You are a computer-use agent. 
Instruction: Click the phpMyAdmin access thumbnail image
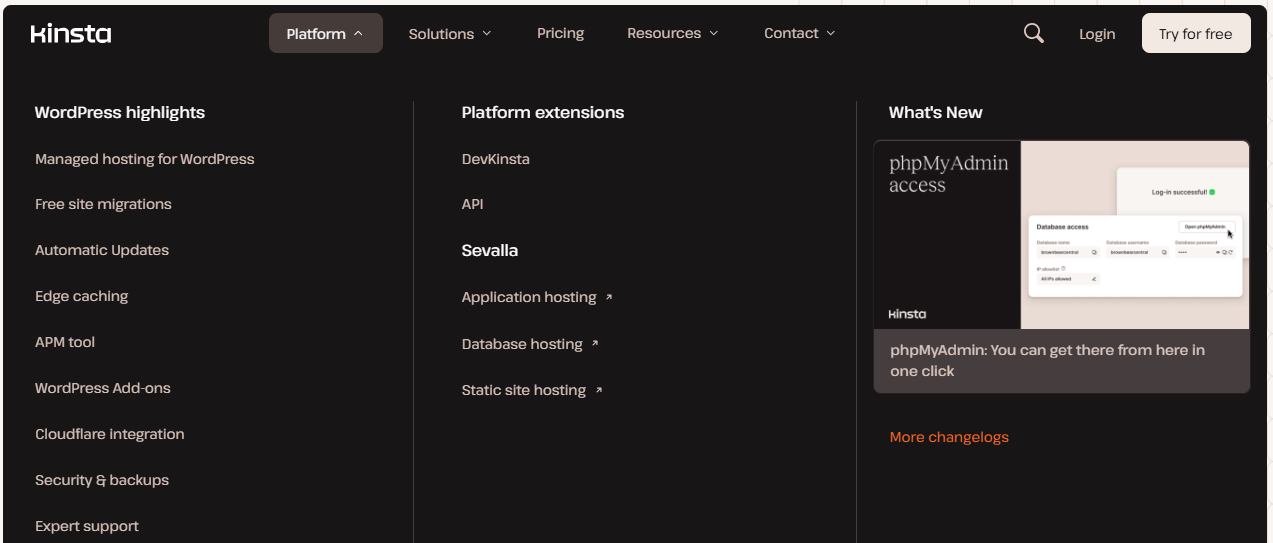coord(1062,235)
